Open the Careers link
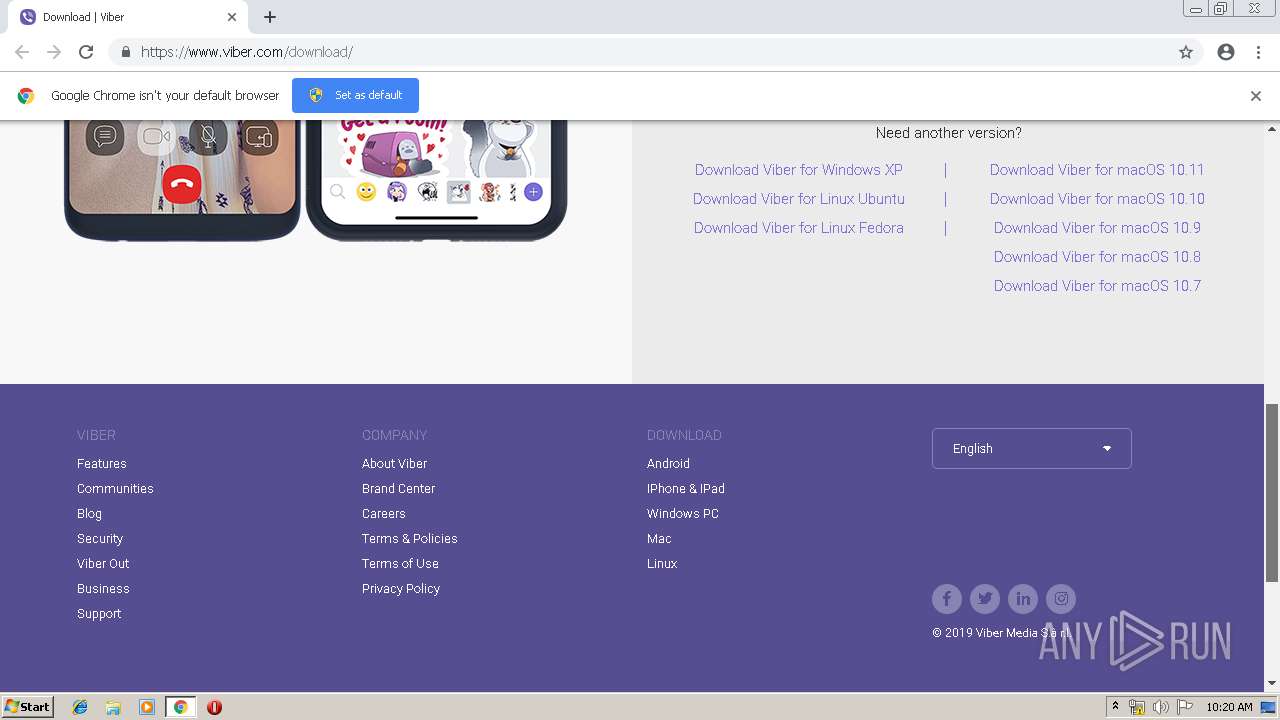 coord(384,514)
